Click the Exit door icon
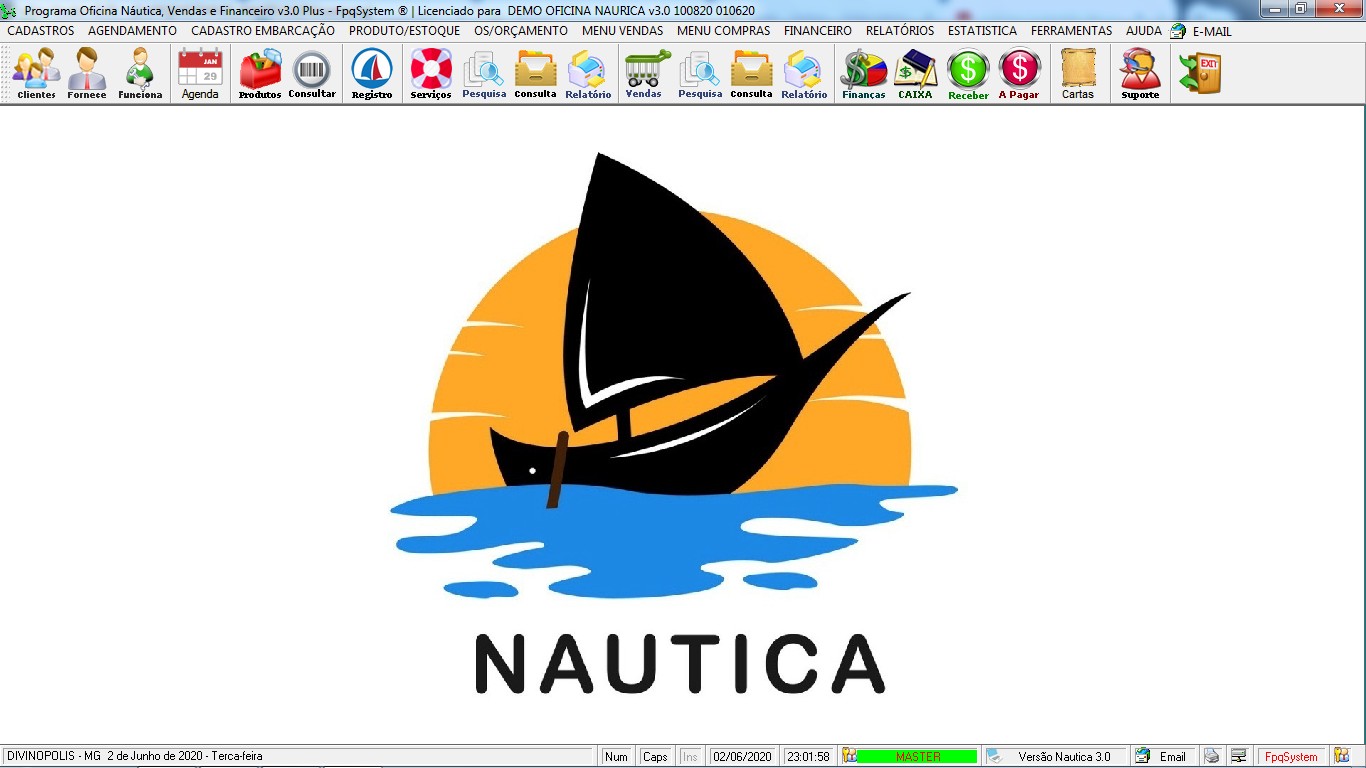This screenshot has height=768, width=1366. 1200,74
